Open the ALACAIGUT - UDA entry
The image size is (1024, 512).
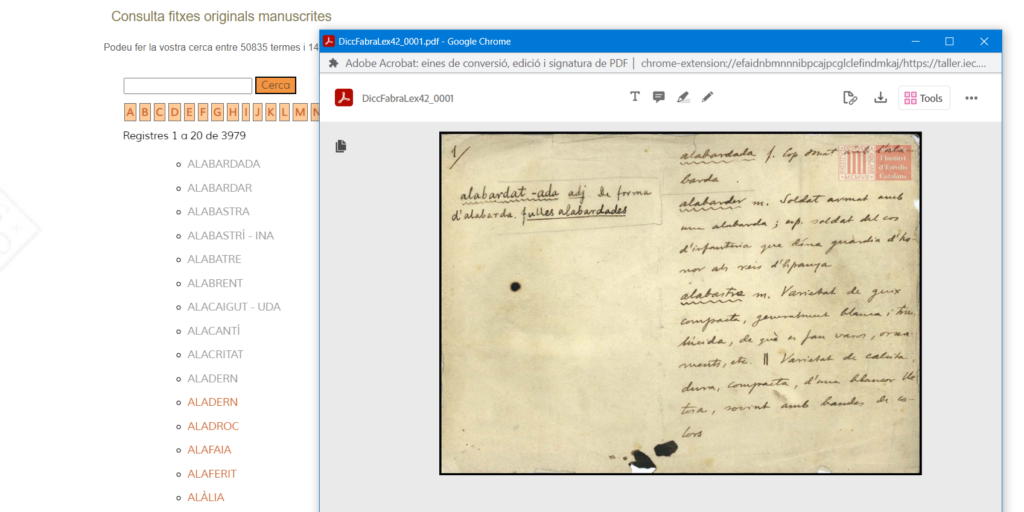point(234,307)
